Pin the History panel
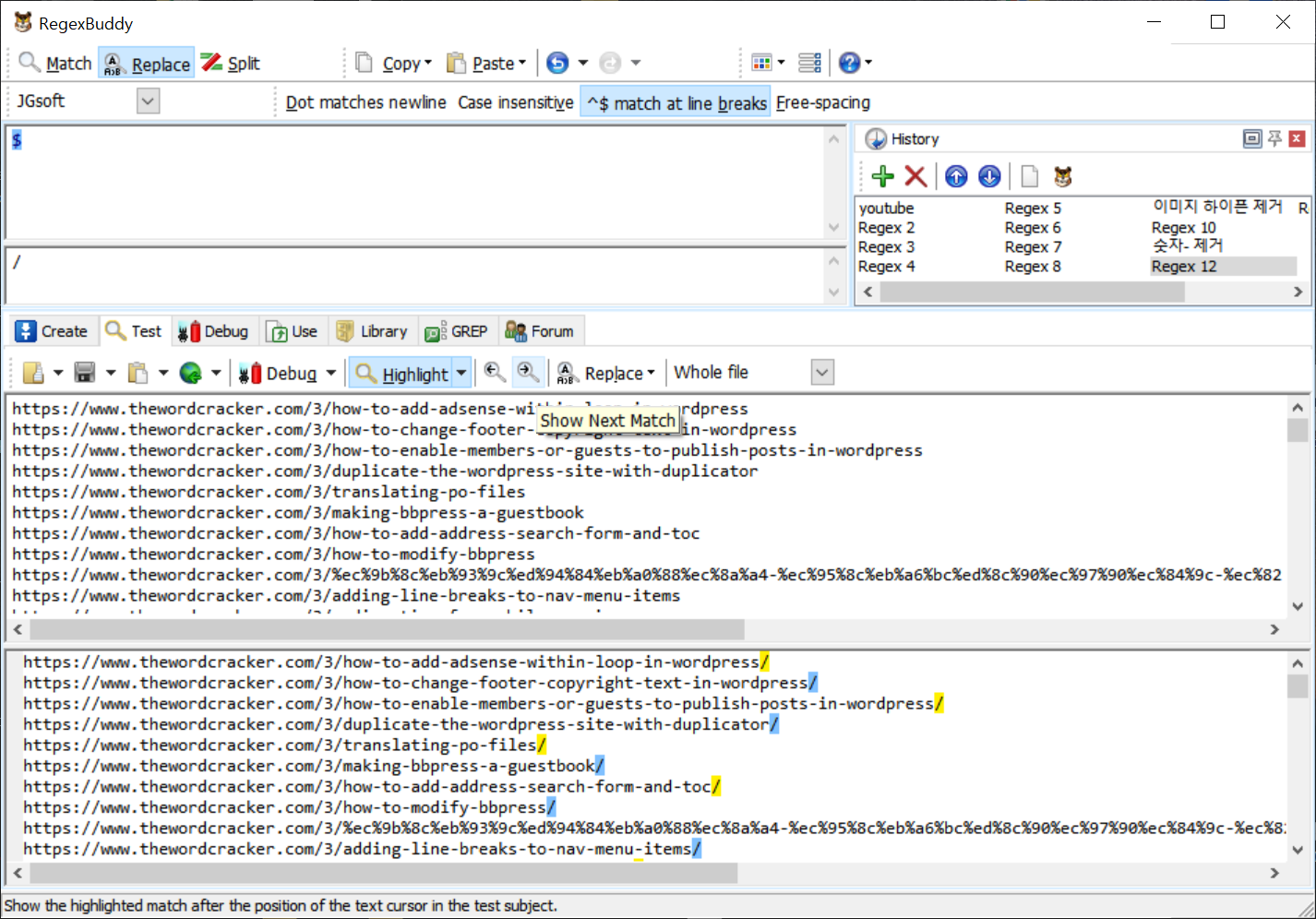 point(1274,138)
